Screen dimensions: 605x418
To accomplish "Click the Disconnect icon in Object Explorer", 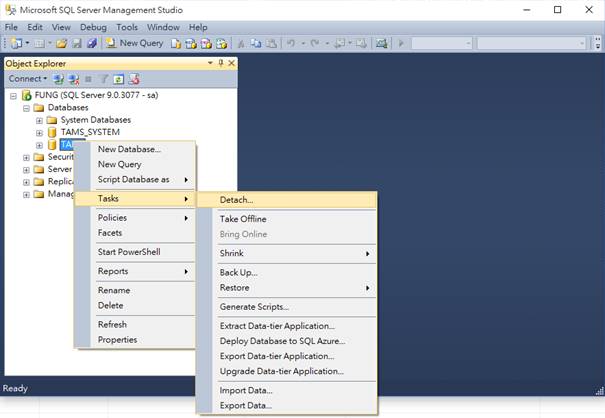I will [73, 79].
